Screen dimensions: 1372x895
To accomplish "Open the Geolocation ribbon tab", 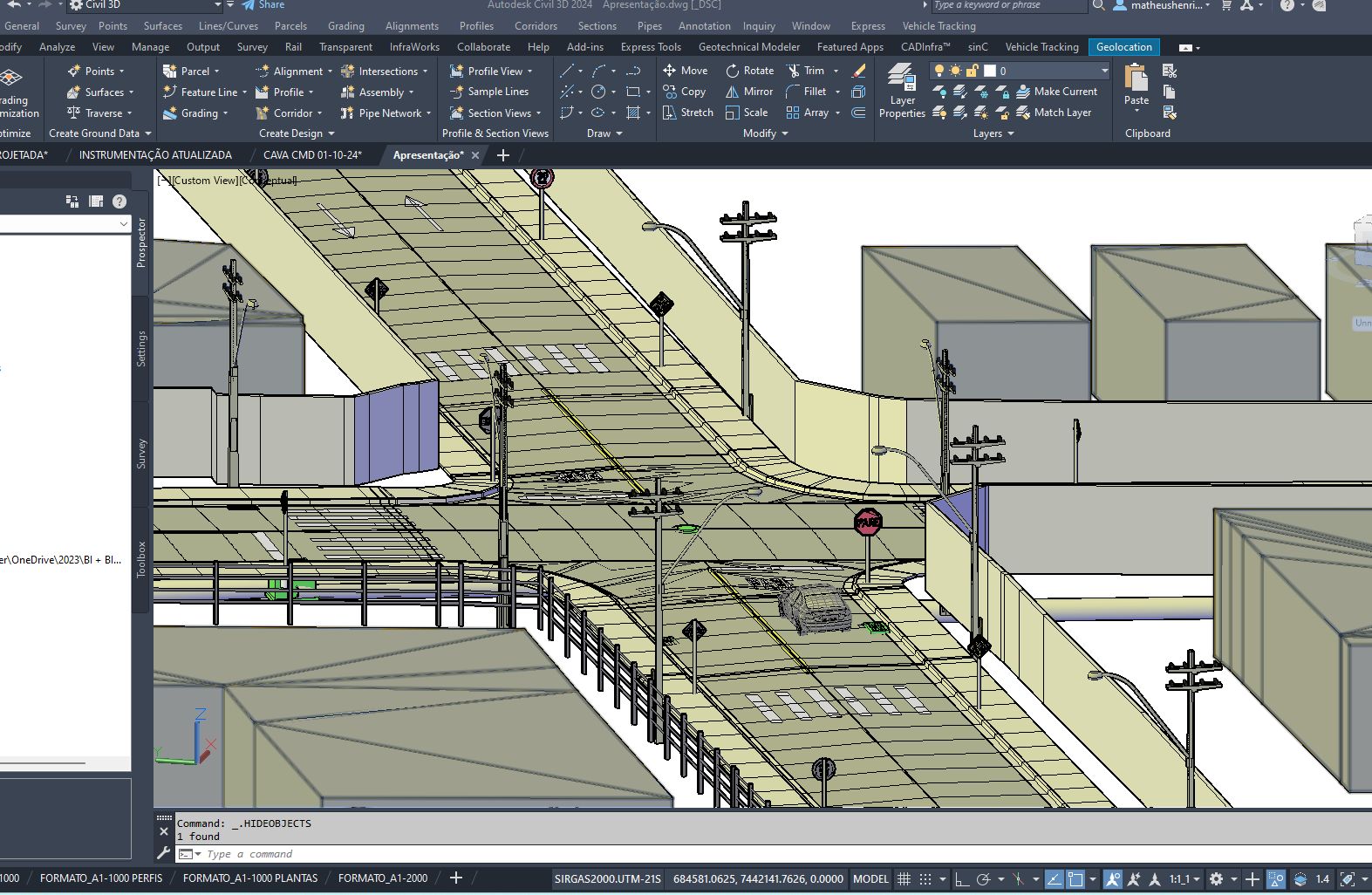I will pyautogui.click(x=1123, y=47).
